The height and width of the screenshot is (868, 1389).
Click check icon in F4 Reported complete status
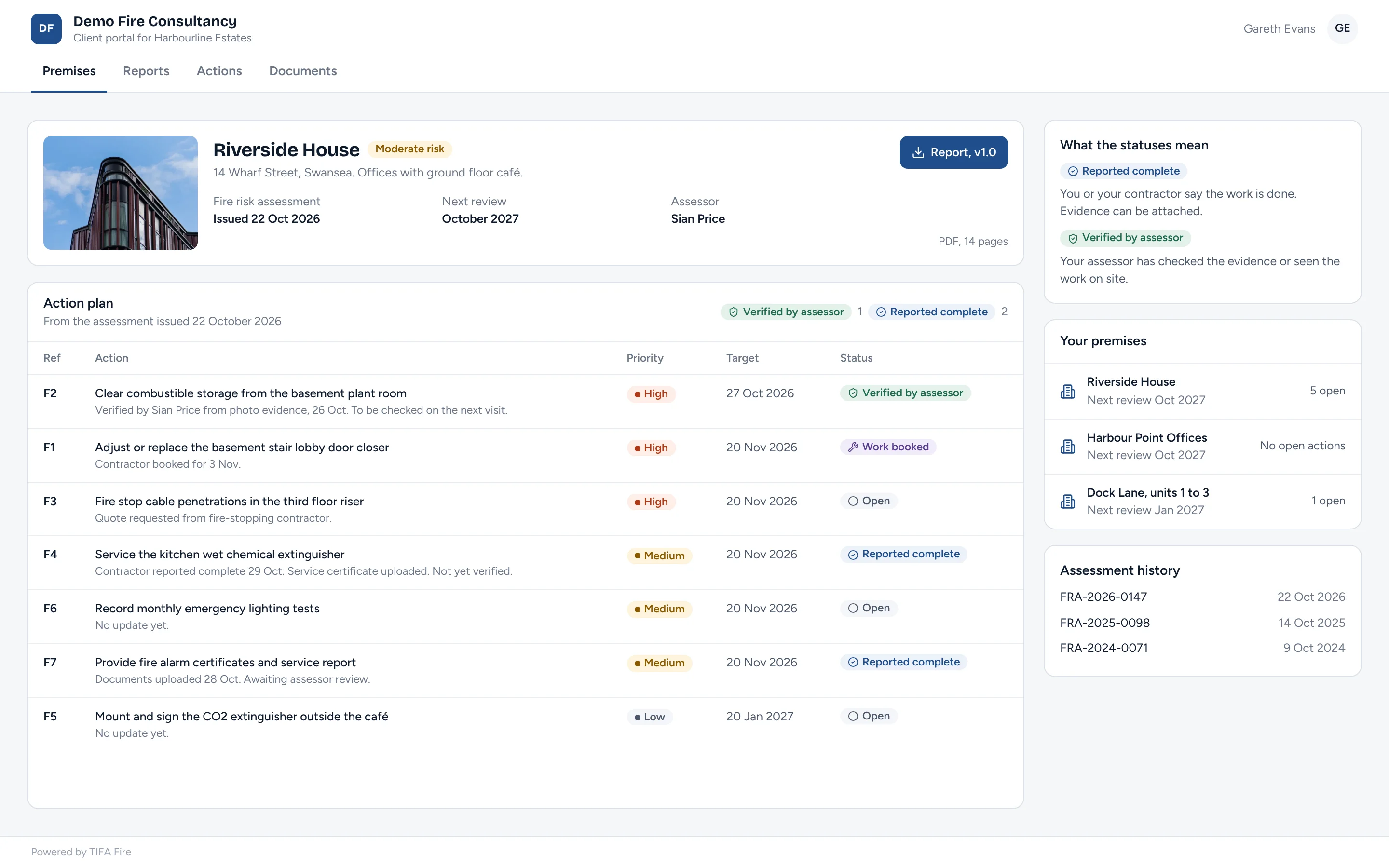853,555
